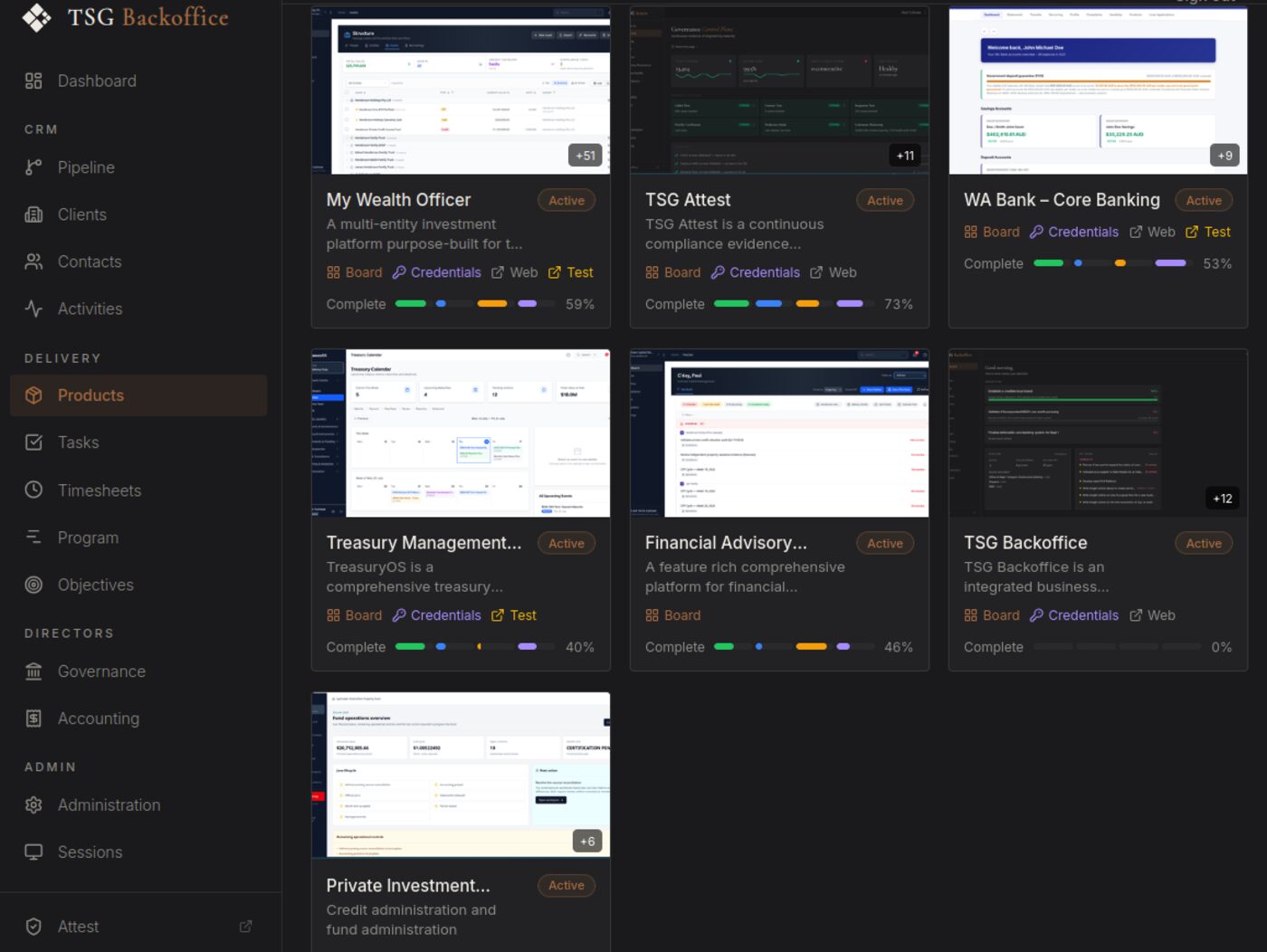Viewport: 1267px width, 952px height.
Task: Open Accounting in the sidebar
Action: tap(138, 719)
